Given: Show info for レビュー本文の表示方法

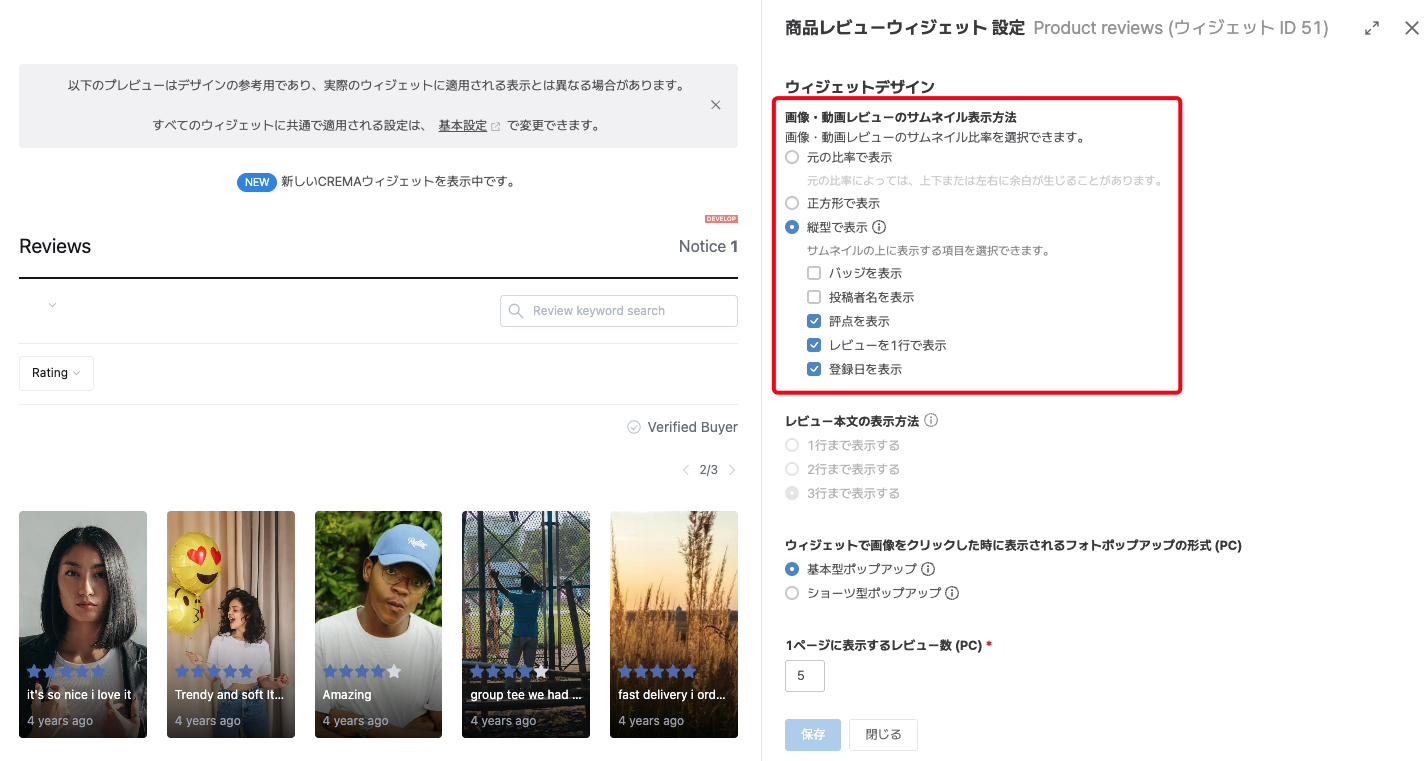Looking at the screenshot, I should [x=931, y=421].
